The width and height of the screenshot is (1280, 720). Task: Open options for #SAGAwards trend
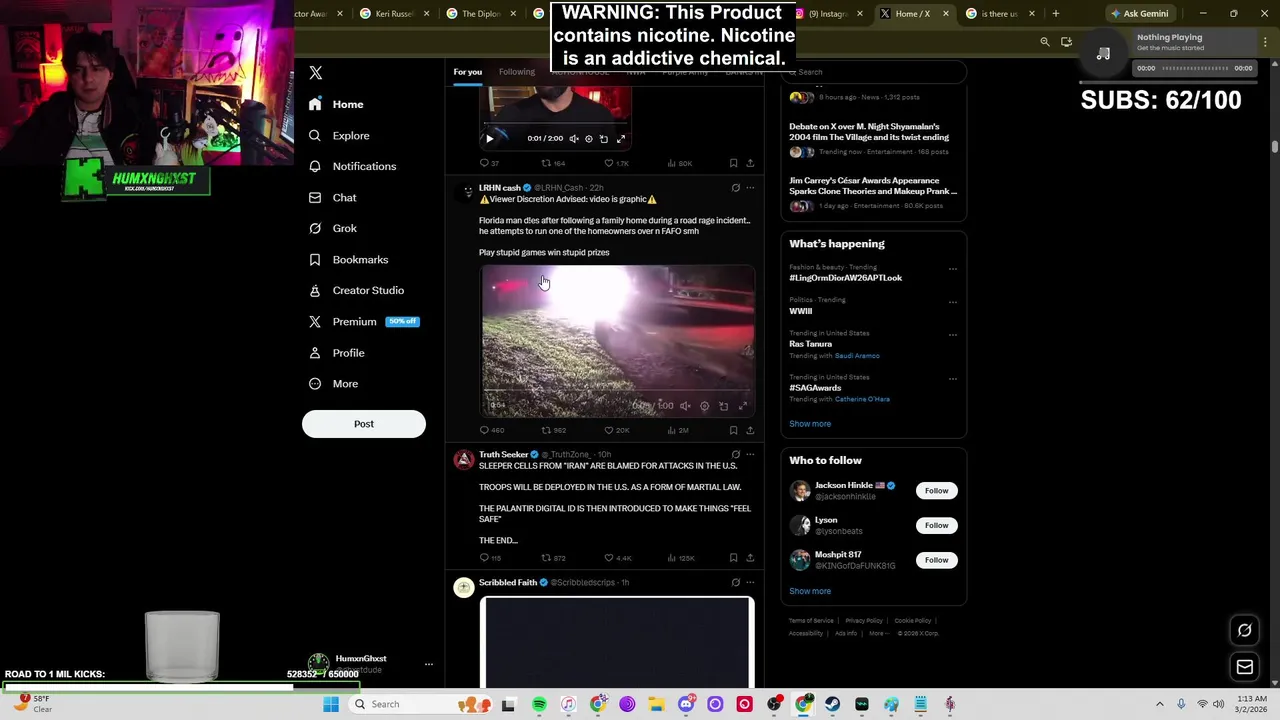952,378
